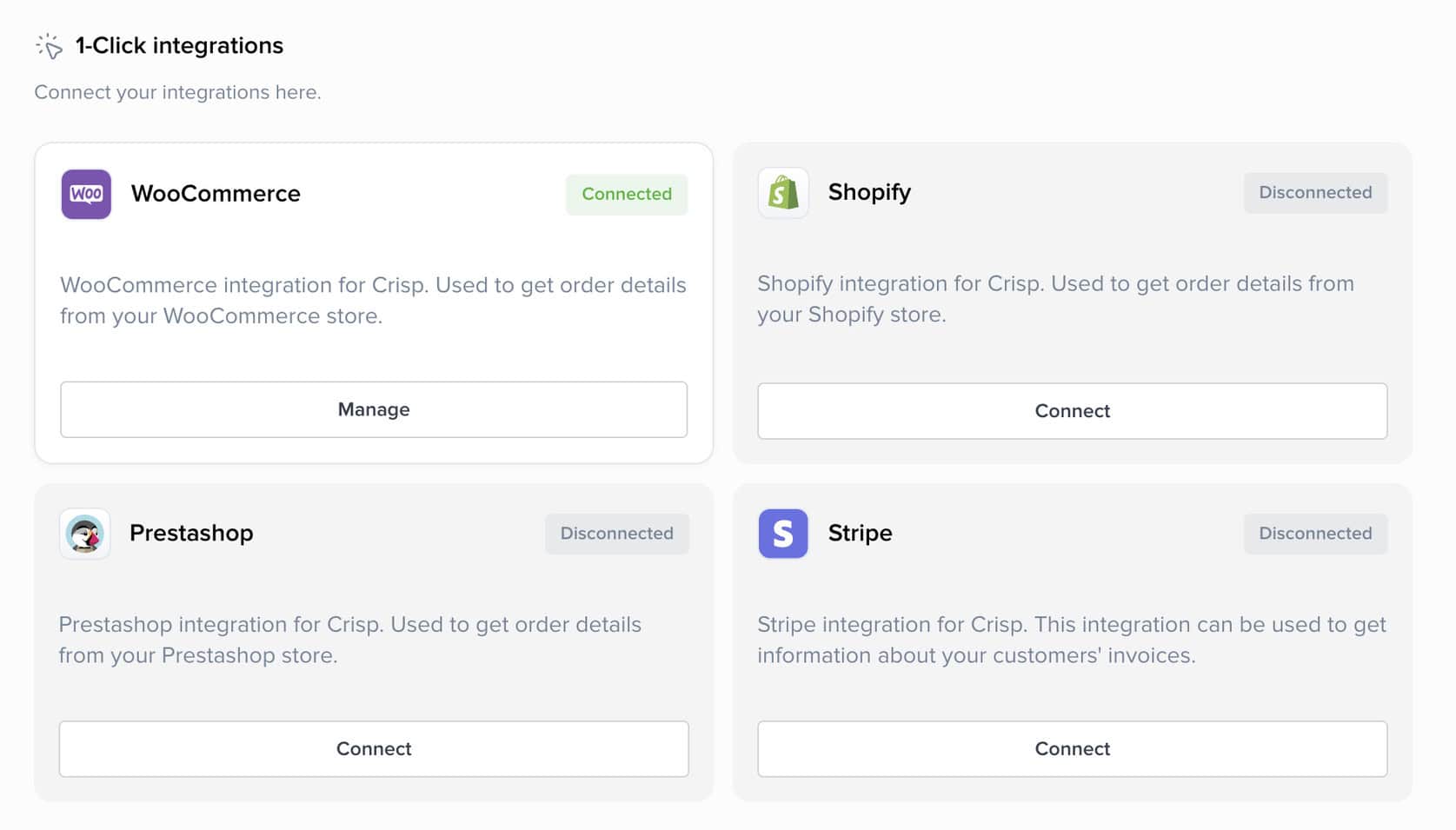Click the WooCommerce integration description text
Screen dimensions: 1456x830
tap(373, 300)
